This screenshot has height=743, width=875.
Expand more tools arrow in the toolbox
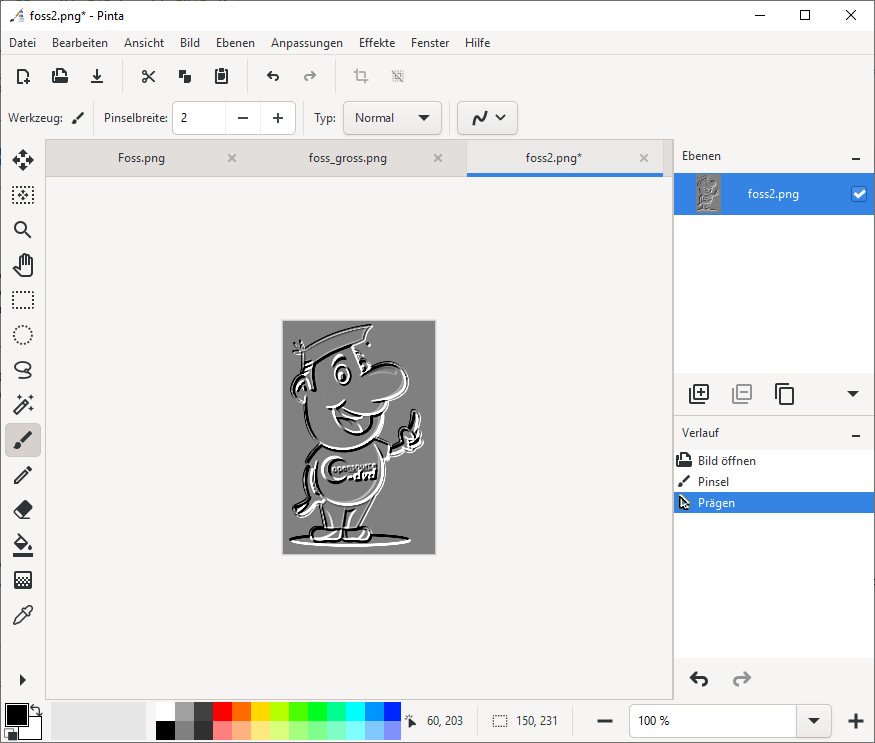tap(22, 680)
